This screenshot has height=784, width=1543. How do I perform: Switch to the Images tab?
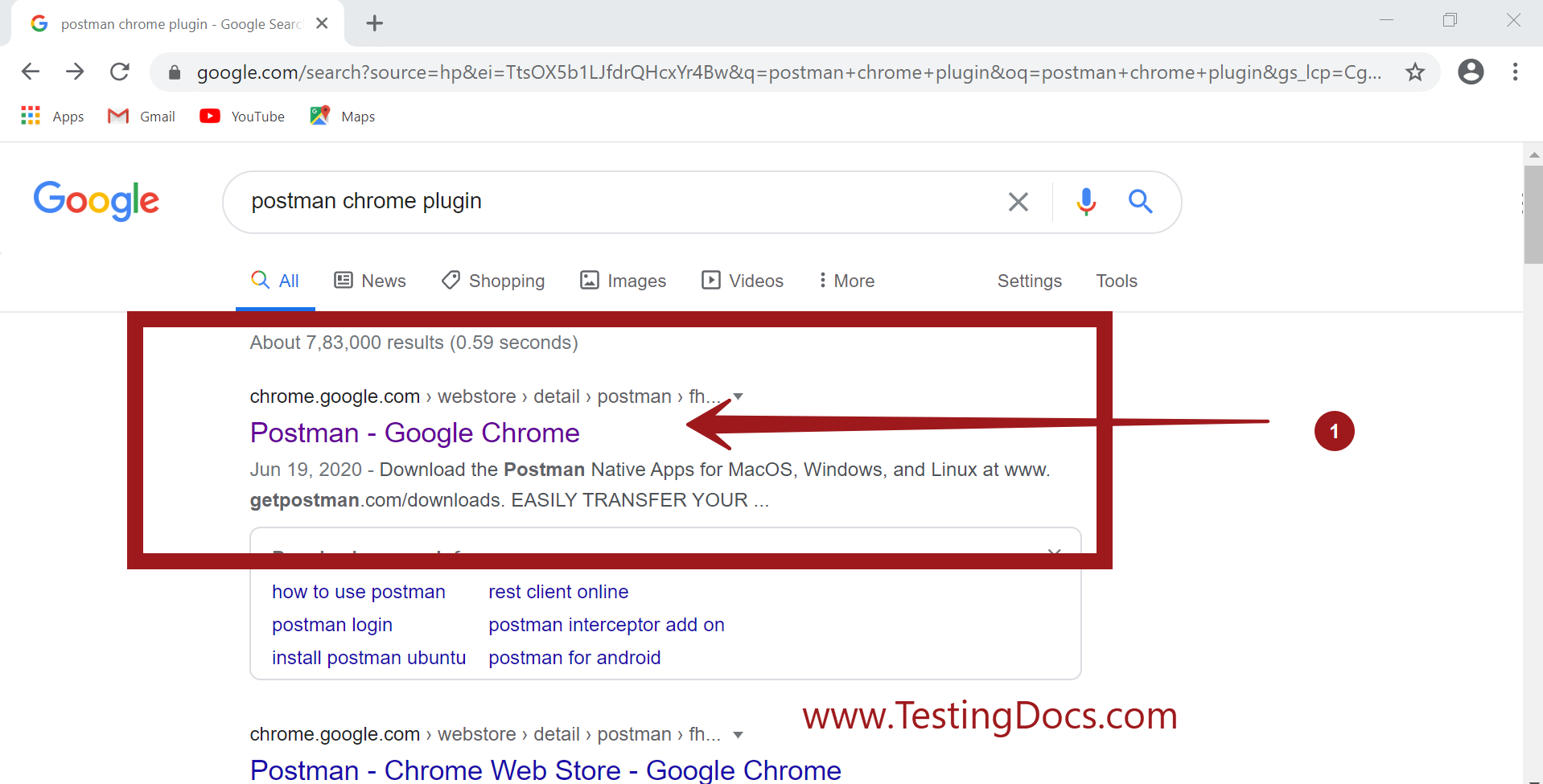(623, 281)
